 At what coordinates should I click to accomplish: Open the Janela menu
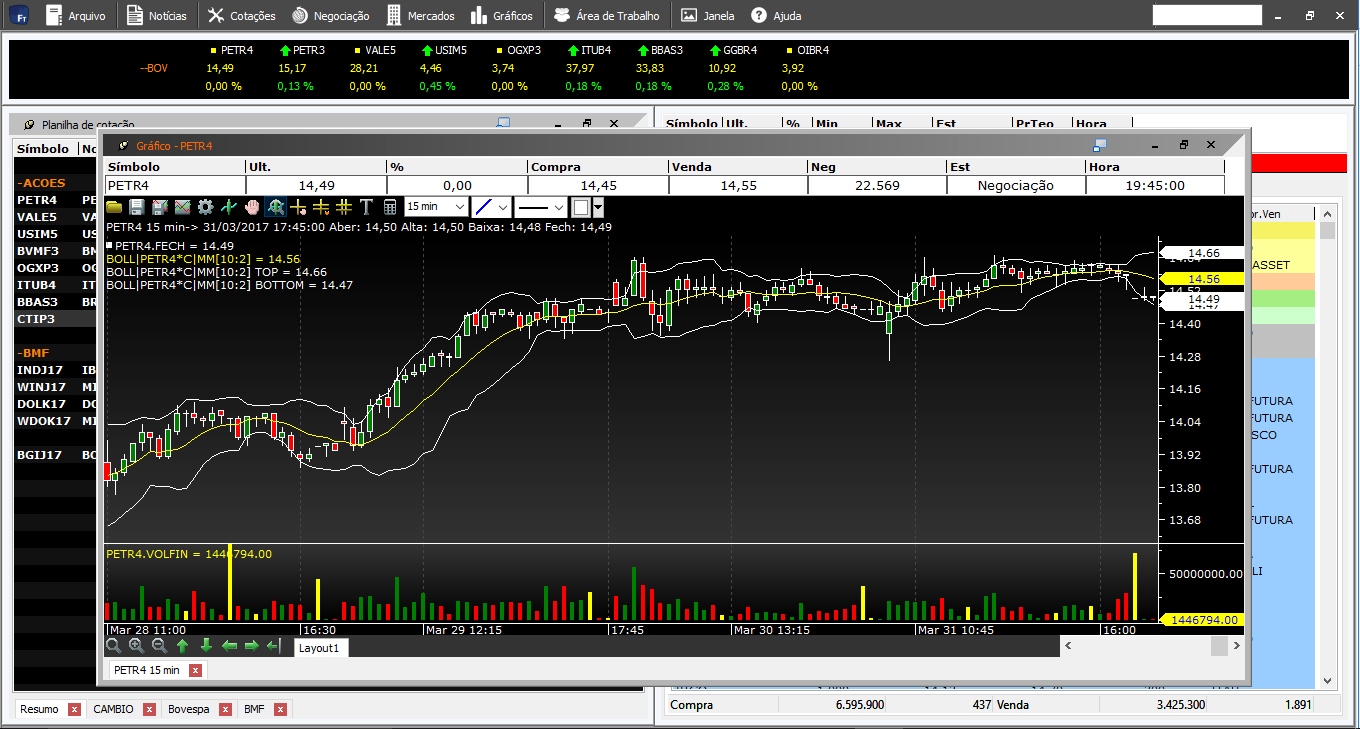(x=708, y=16)
